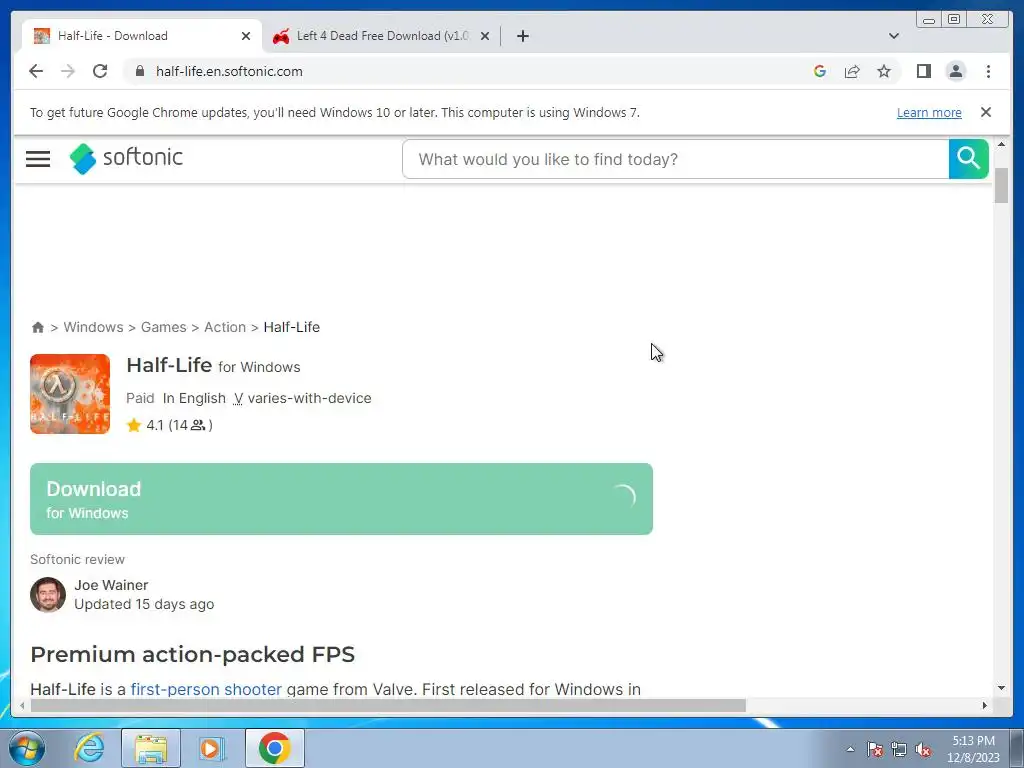Click the Softonic logo
The width and height of the screenshot is (1024, 768).
[x=126, y=158]
